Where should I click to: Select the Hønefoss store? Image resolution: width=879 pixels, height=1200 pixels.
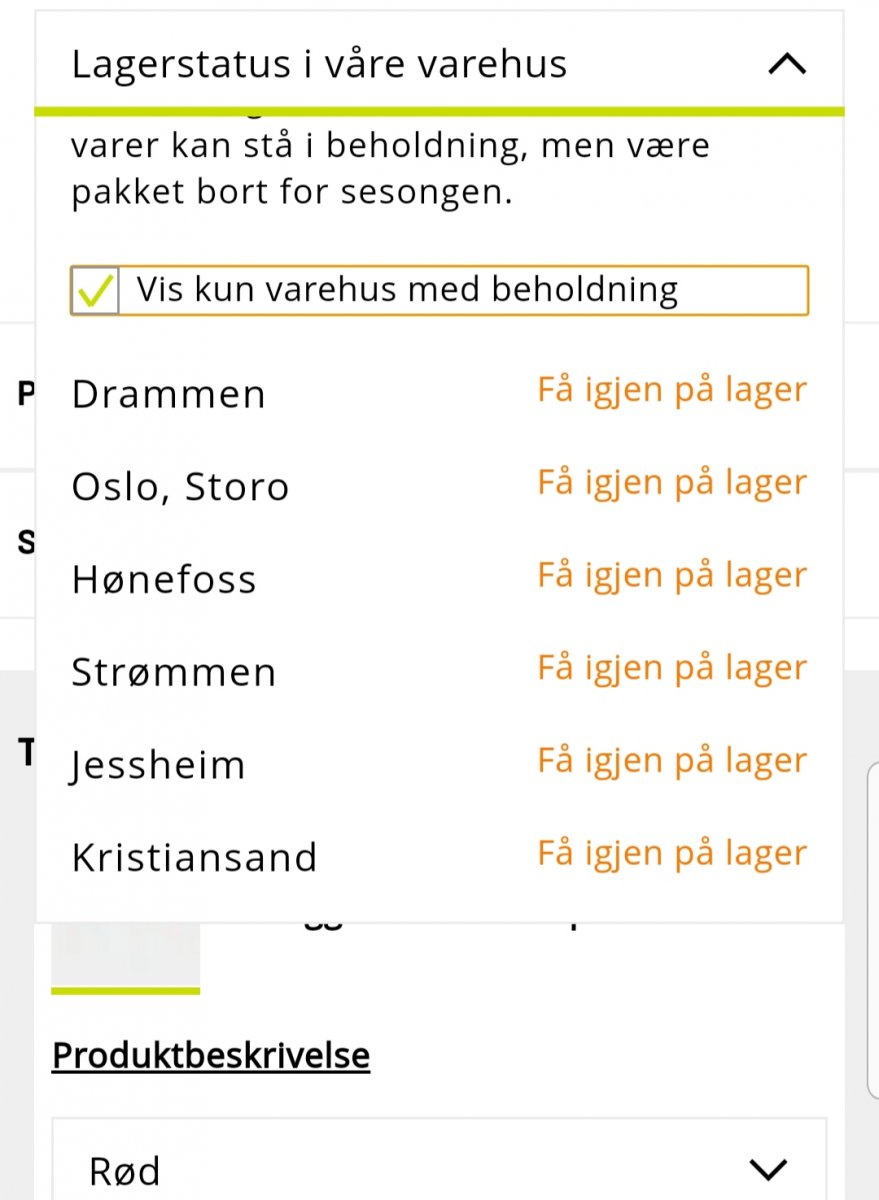(164, 580)
